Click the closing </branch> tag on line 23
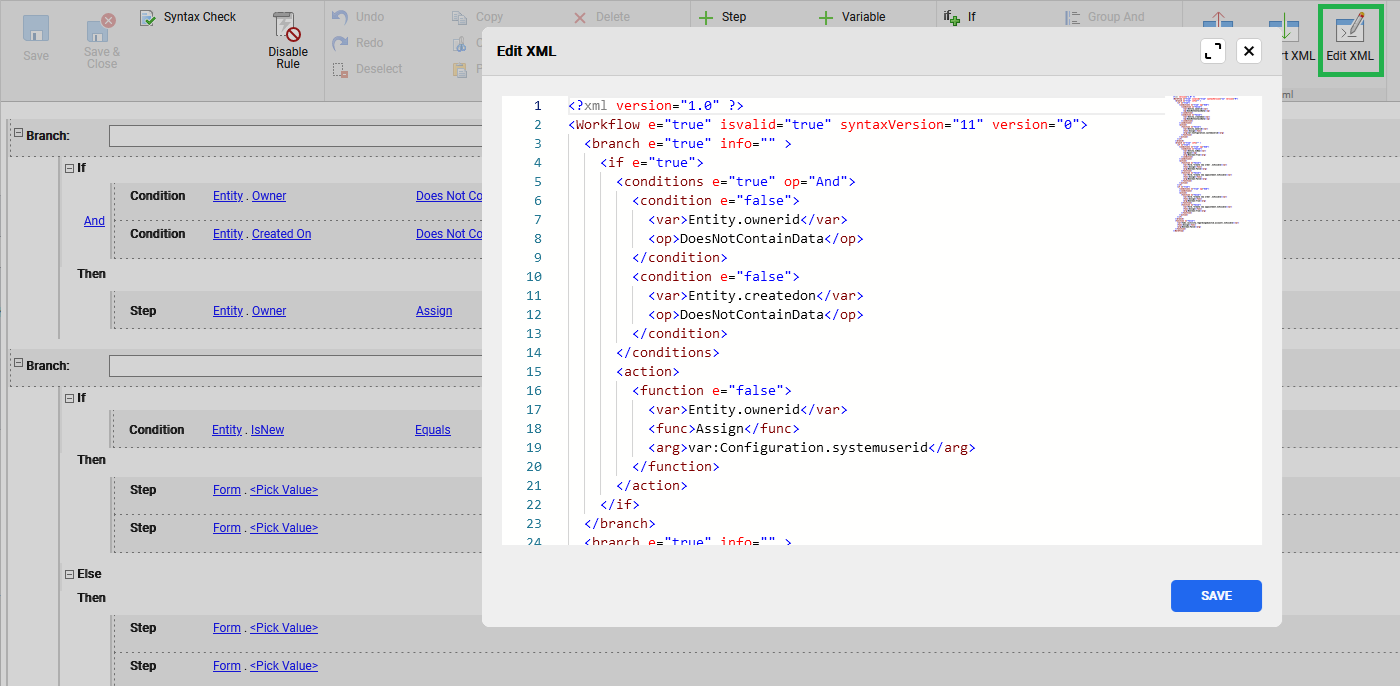 coord(620,524)
